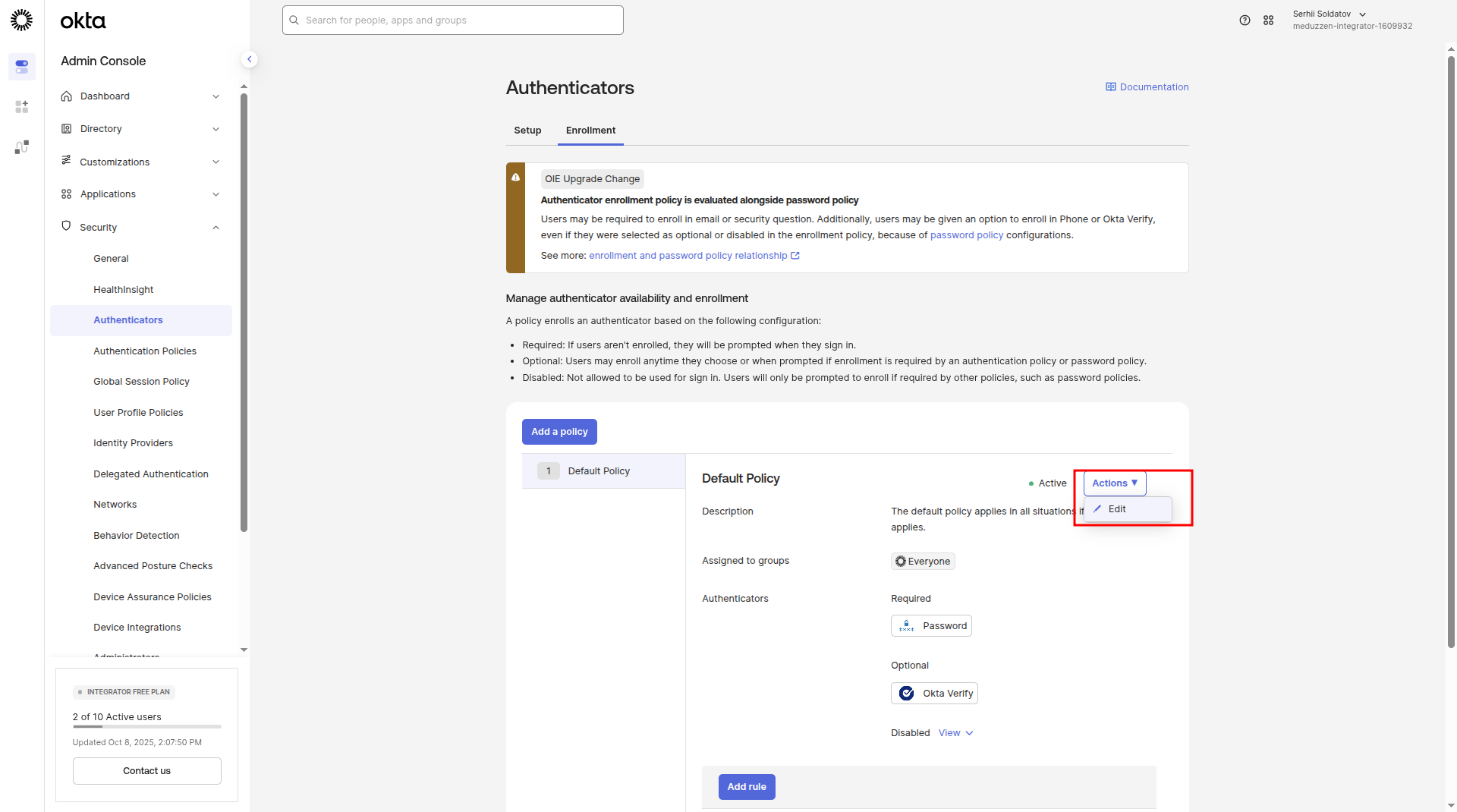Image resolution: width=1457 pixels, height=812 pixels.
Task: Open the password policy link
Action: click(x=967, y=235)
